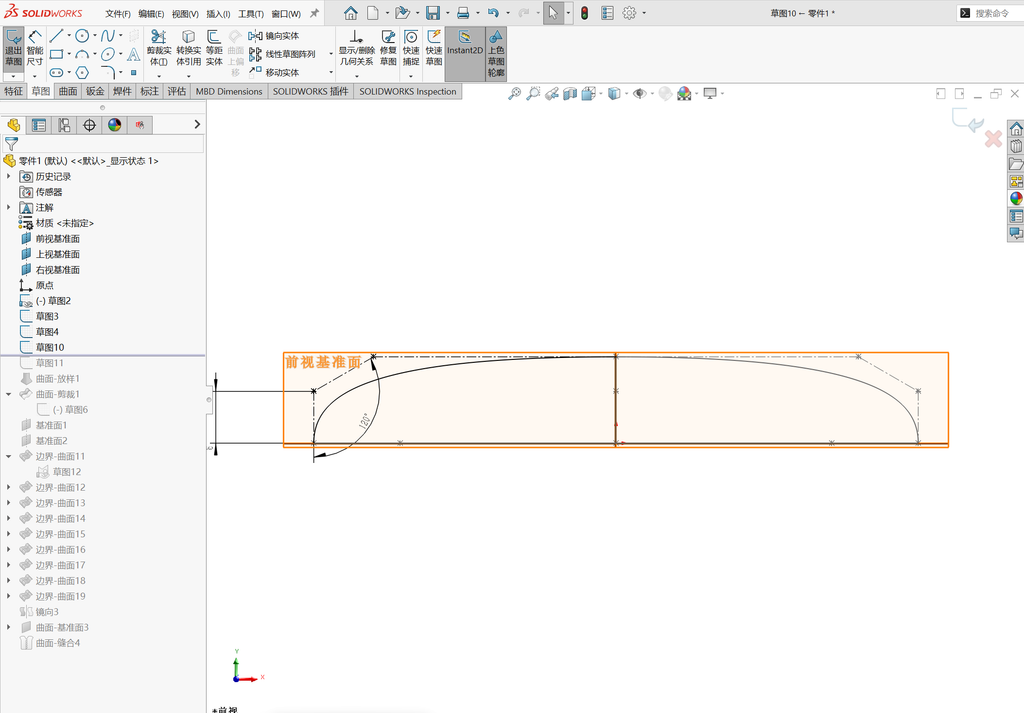Click Zoom to Fit in view toolbar
Screen dimensions: 1024x713
pos(515,93)
